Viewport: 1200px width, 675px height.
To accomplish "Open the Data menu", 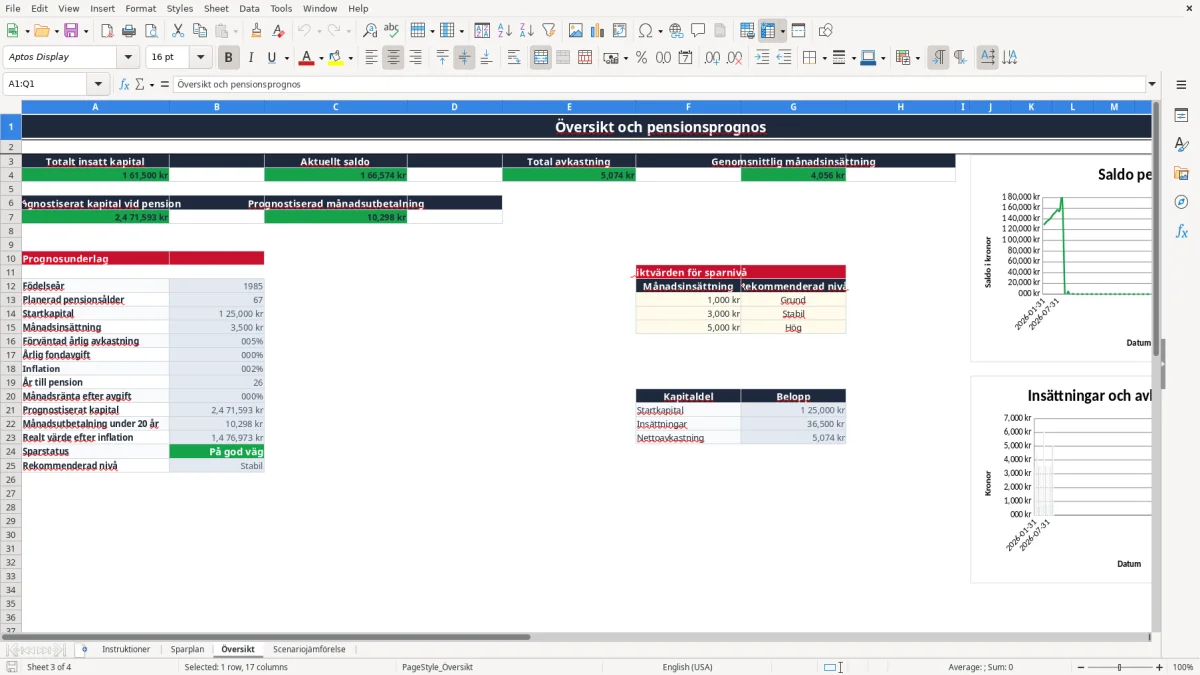I will [249, 8].
